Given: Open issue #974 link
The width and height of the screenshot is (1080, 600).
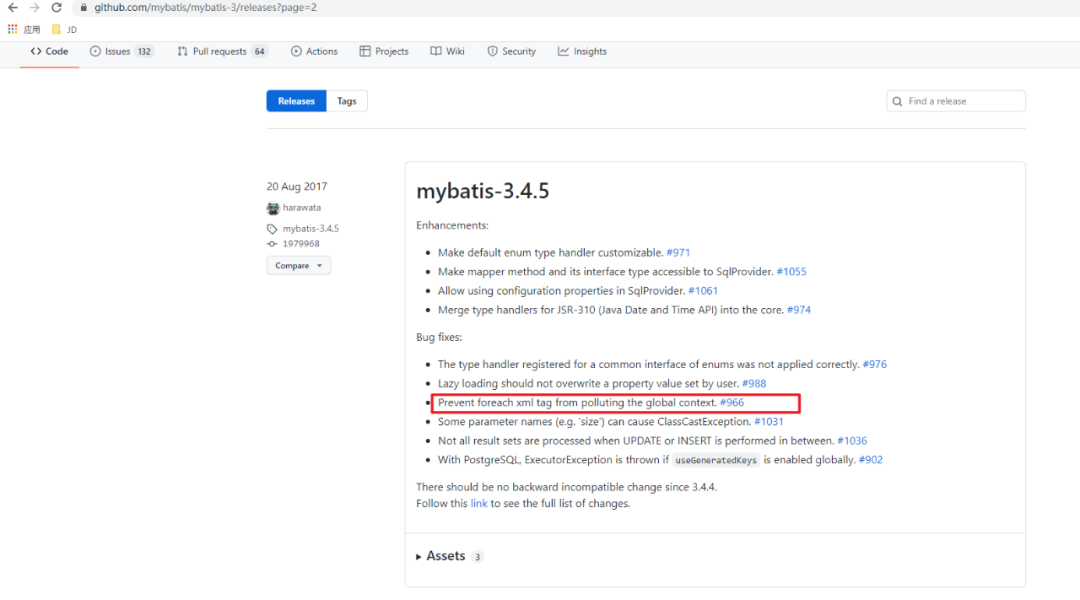Looking at the screenshot, I should click(798, 310).
